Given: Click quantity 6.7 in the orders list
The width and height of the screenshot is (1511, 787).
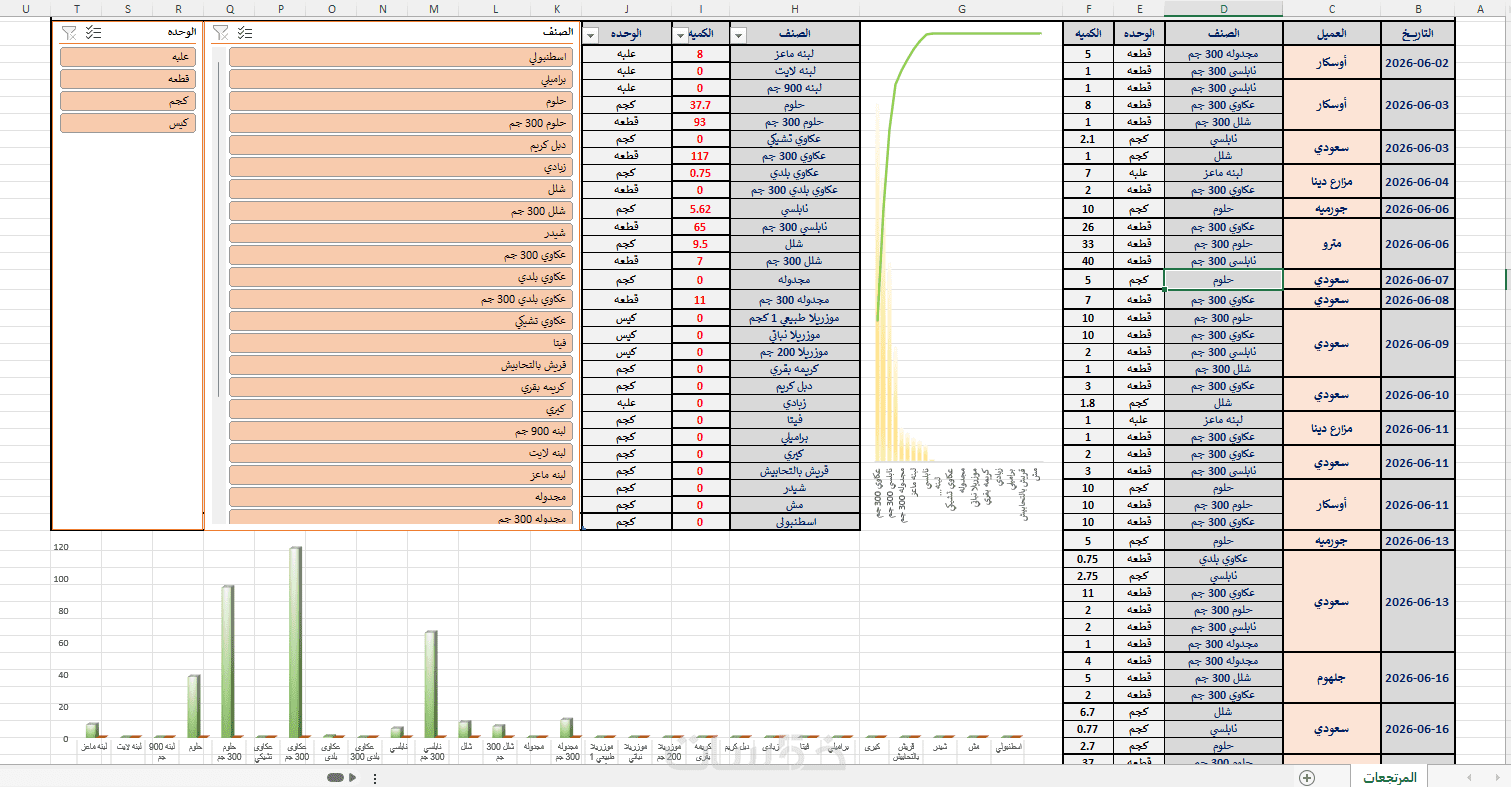Looking at the screenshot, I should (x=1089, y=712).
